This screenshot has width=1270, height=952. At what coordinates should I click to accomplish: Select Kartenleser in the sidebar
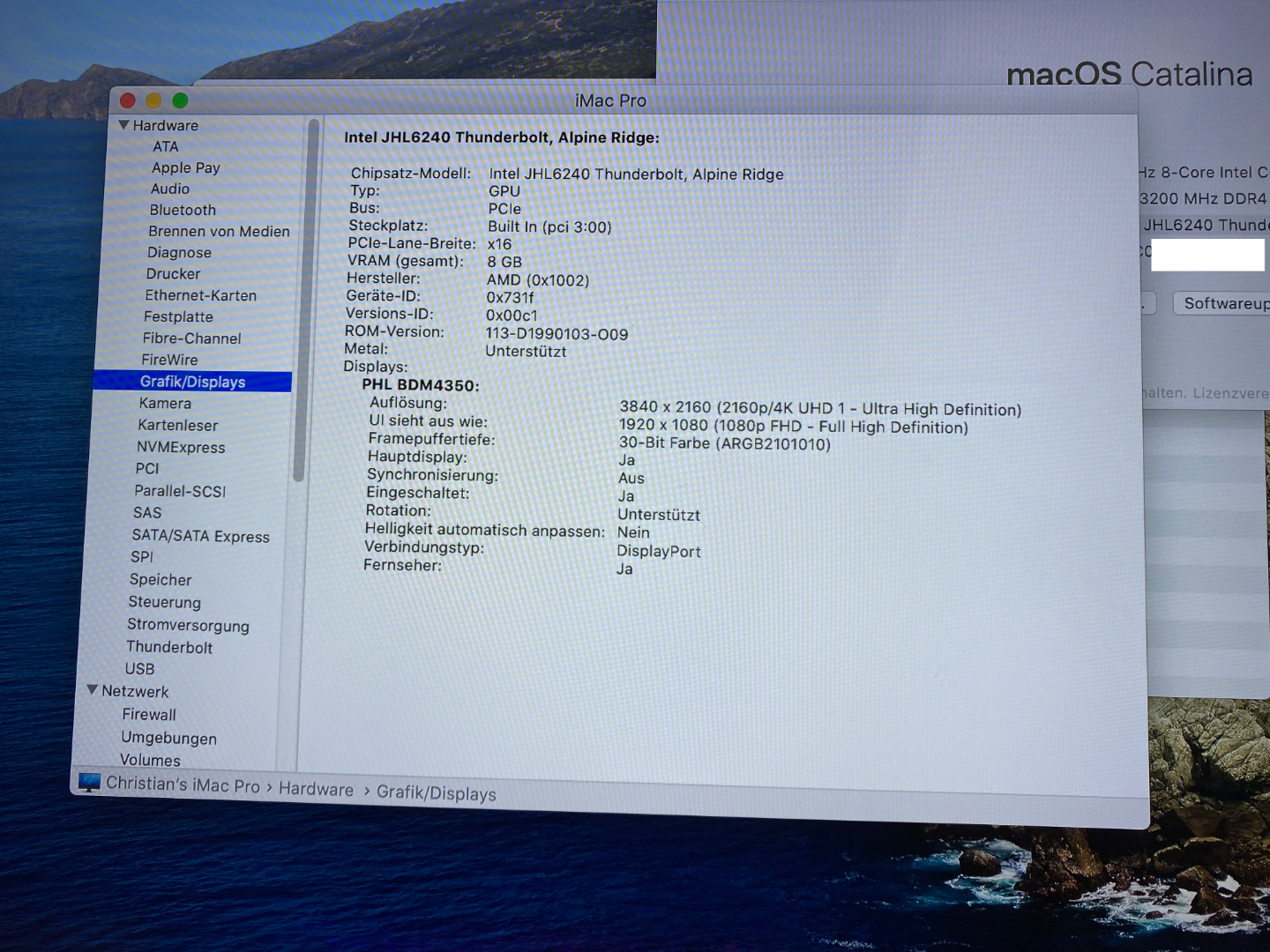[177, 425]
